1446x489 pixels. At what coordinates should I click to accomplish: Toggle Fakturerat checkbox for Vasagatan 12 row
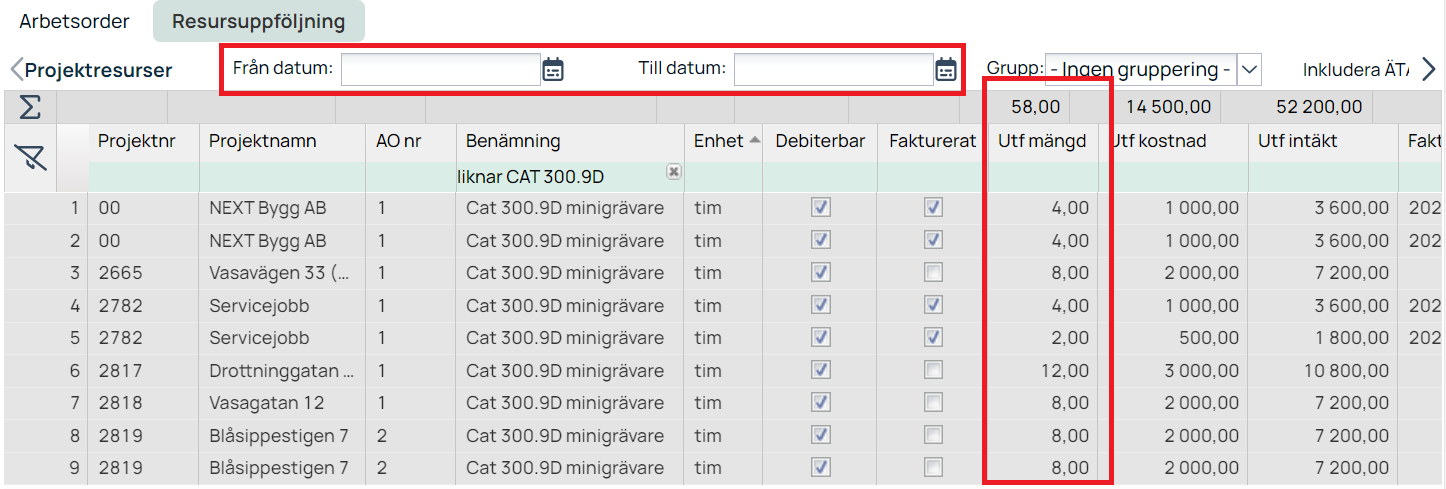[x=933, y=402]
